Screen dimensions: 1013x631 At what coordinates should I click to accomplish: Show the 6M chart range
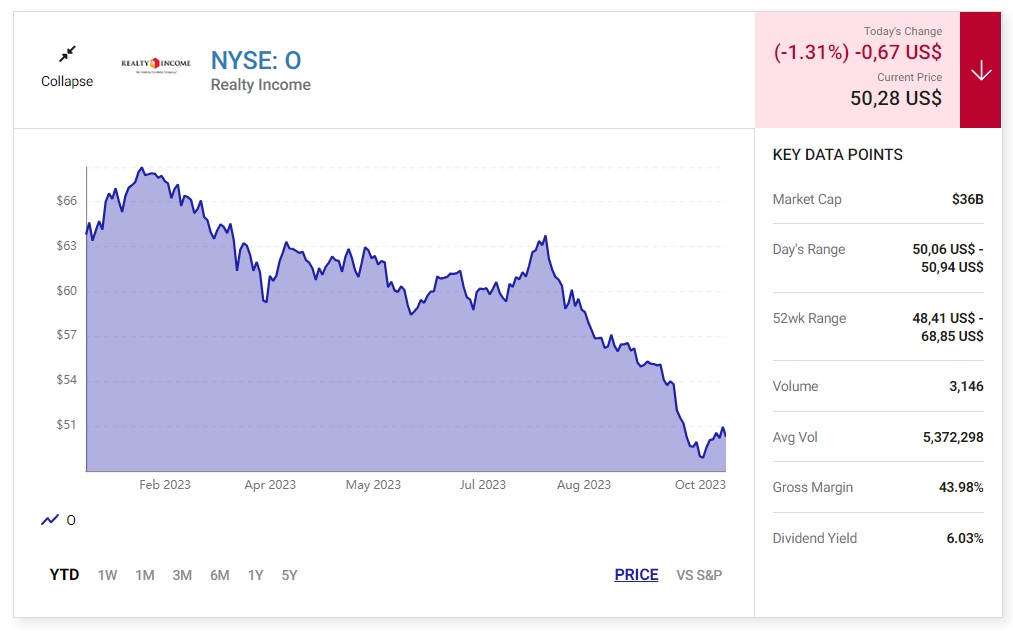coord(219,575)
